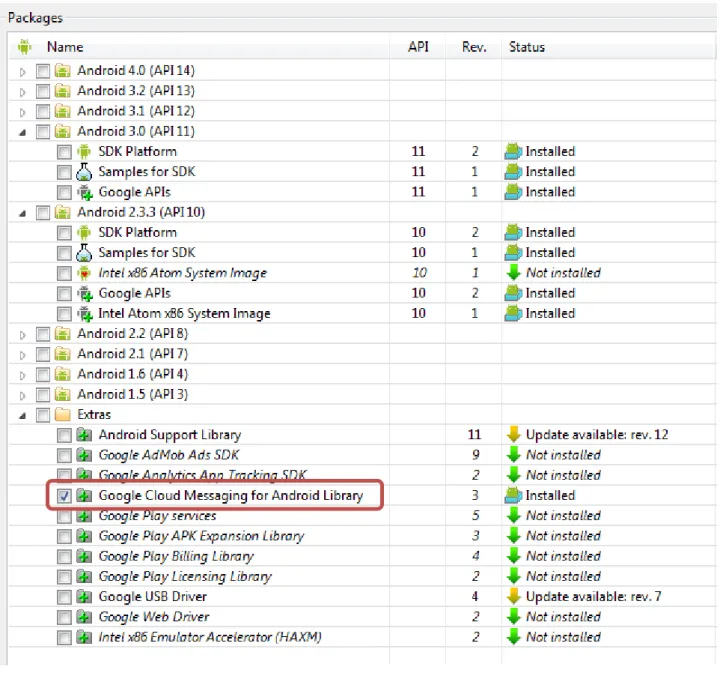Check the Google Play Billing Library box
This screenshot has height=673, width=720.
64,556
